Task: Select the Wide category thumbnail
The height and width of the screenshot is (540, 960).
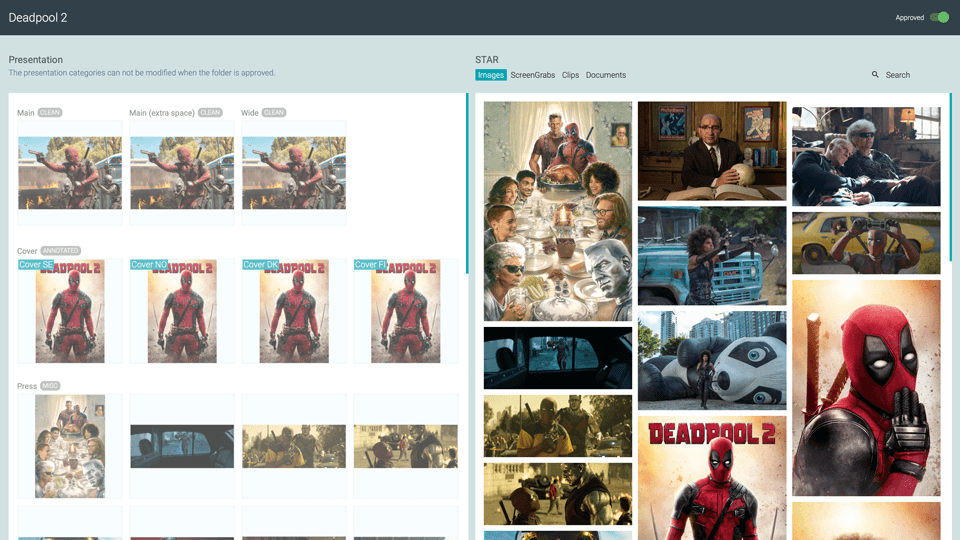Action: [294, 173]
